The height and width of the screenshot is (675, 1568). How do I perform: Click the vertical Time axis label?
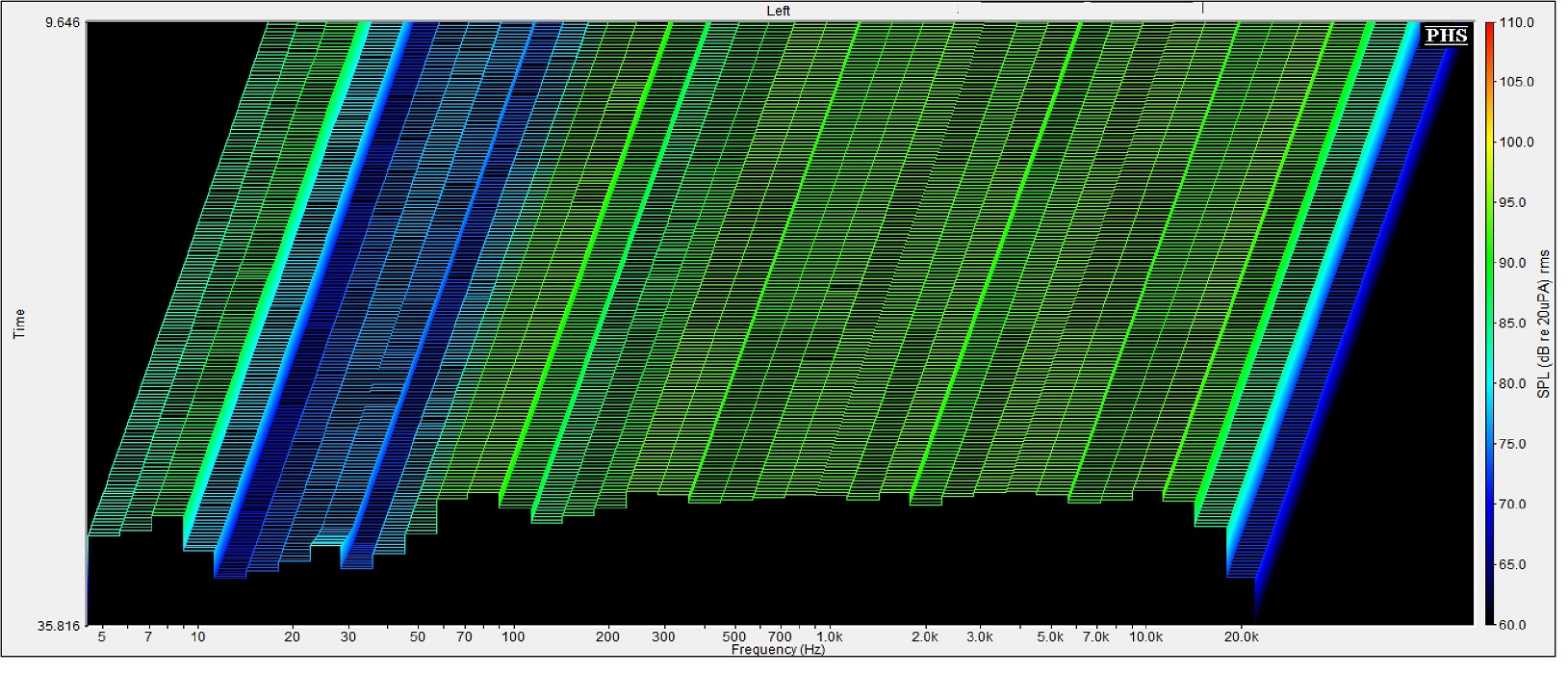(19, 324)
